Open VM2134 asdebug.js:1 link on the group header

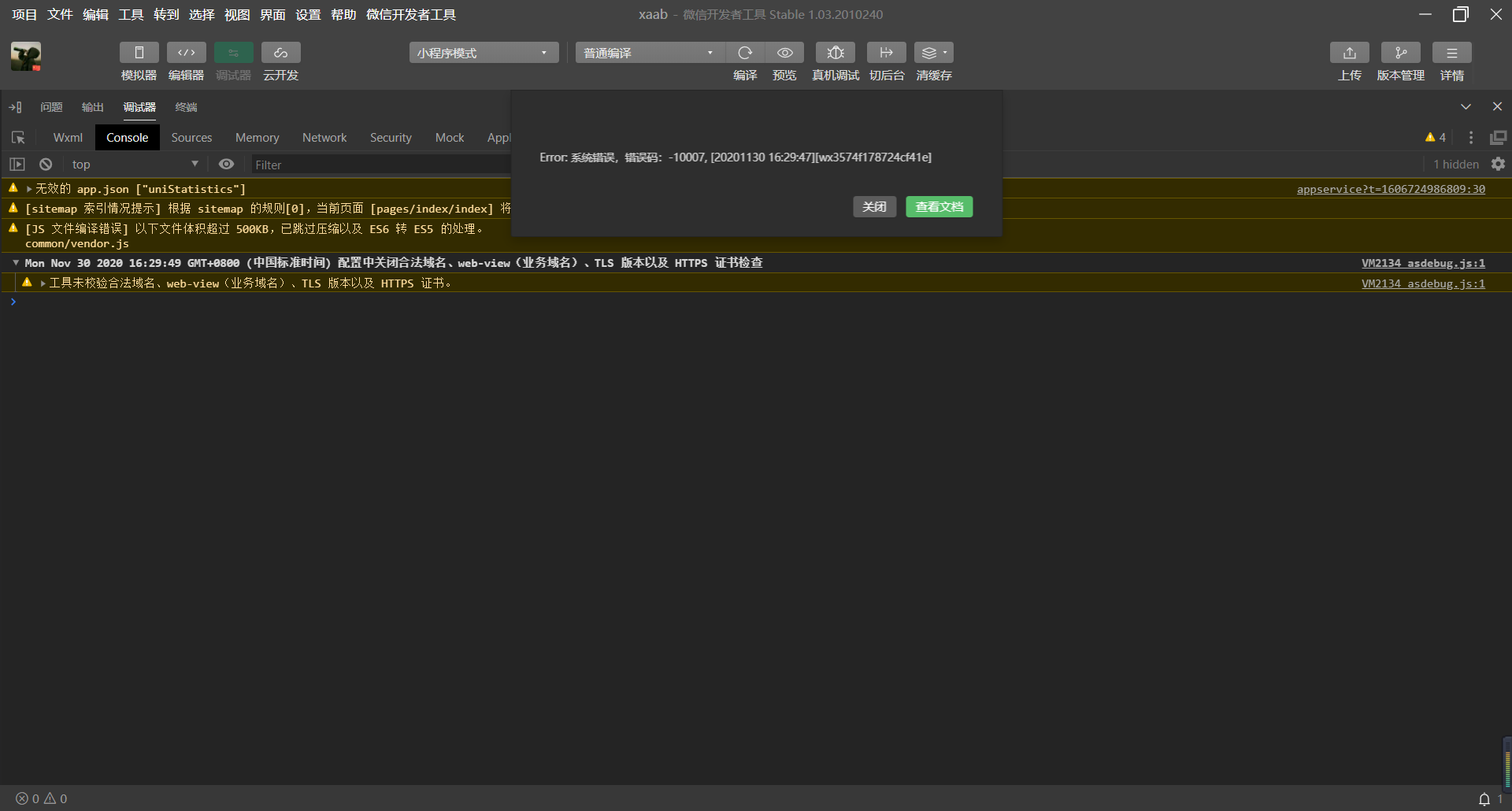pos(1423,263)
